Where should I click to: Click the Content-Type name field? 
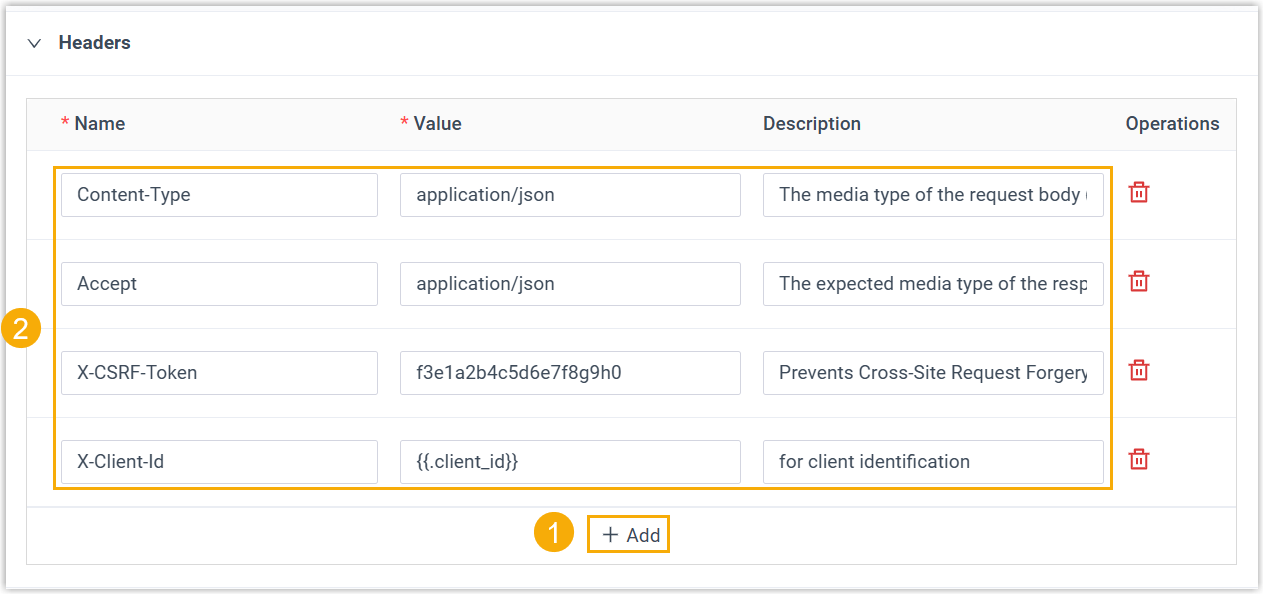pos(219,195)
